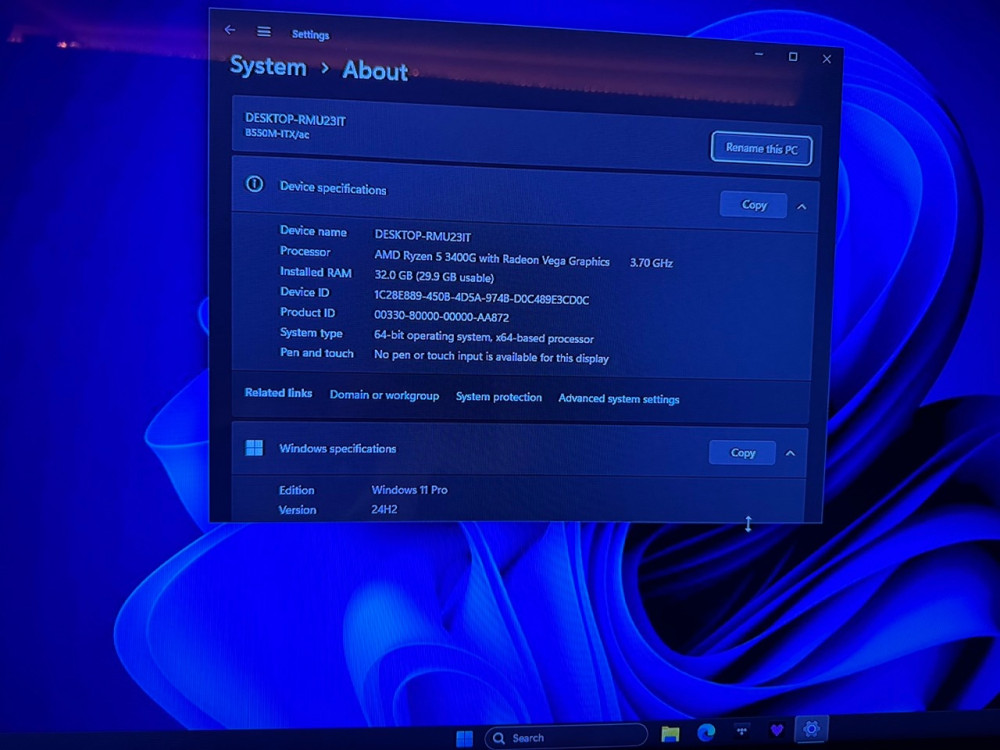Open the System protection link
Screen dimensions: 1000x750
click(499, 397)
